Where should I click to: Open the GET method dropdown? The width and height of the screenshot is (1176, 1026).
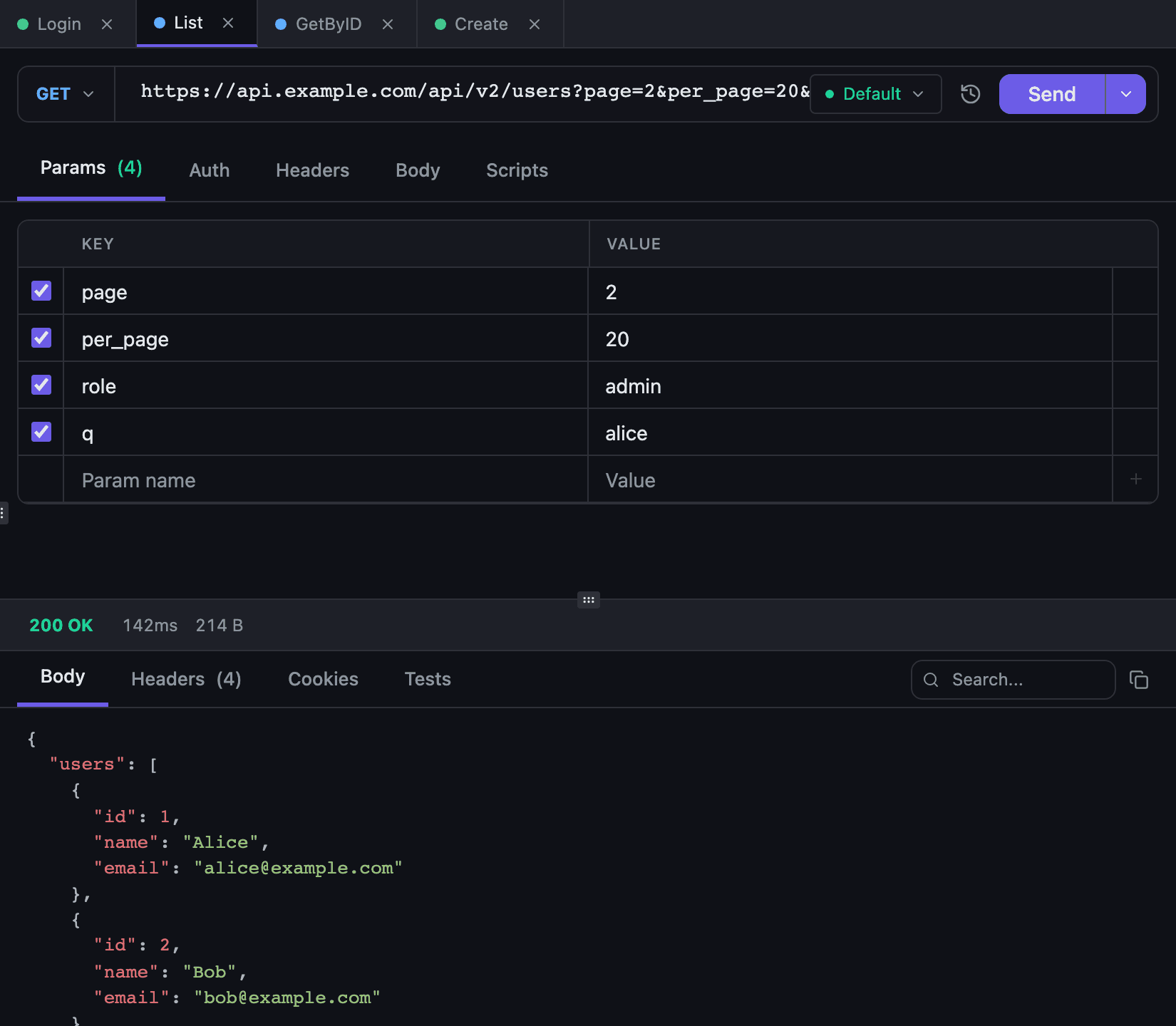[66, 94]
